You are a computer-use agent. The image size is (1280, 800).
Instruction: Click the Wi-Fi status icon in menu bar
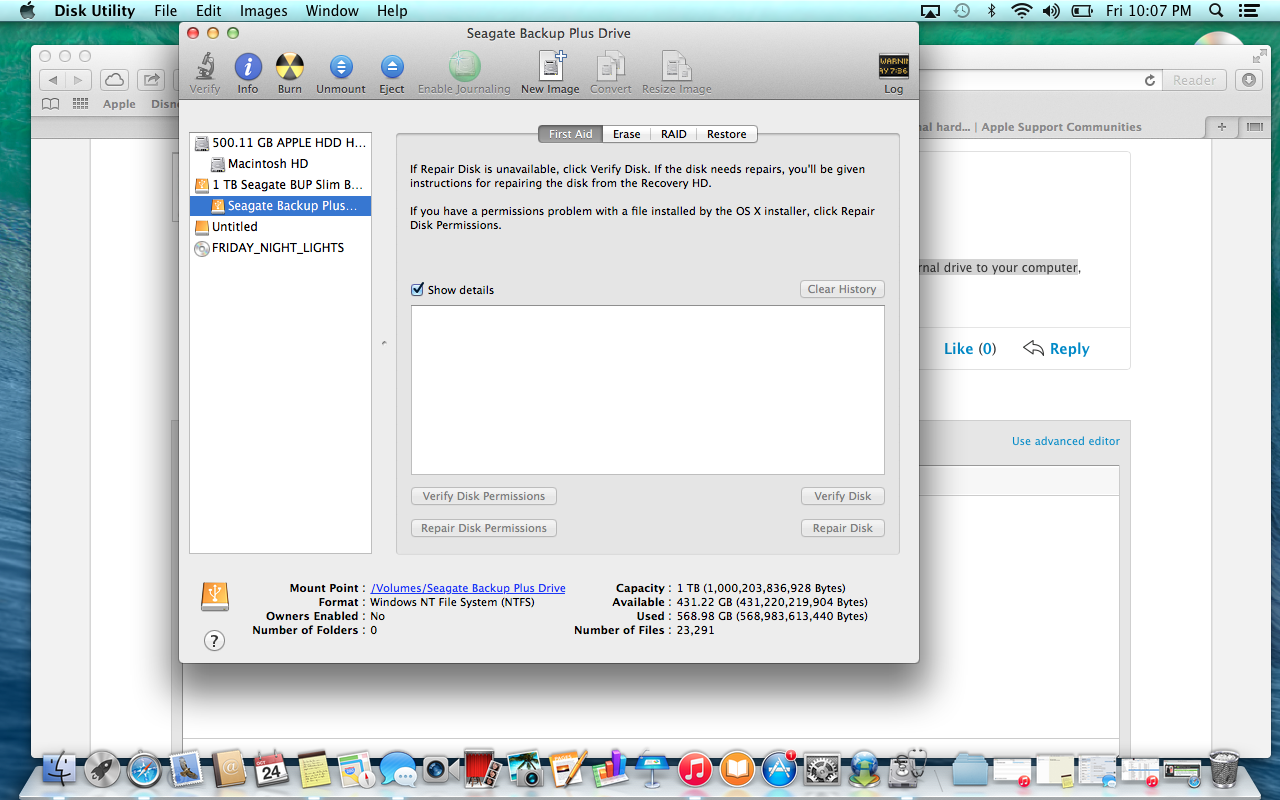[1021, 11]
